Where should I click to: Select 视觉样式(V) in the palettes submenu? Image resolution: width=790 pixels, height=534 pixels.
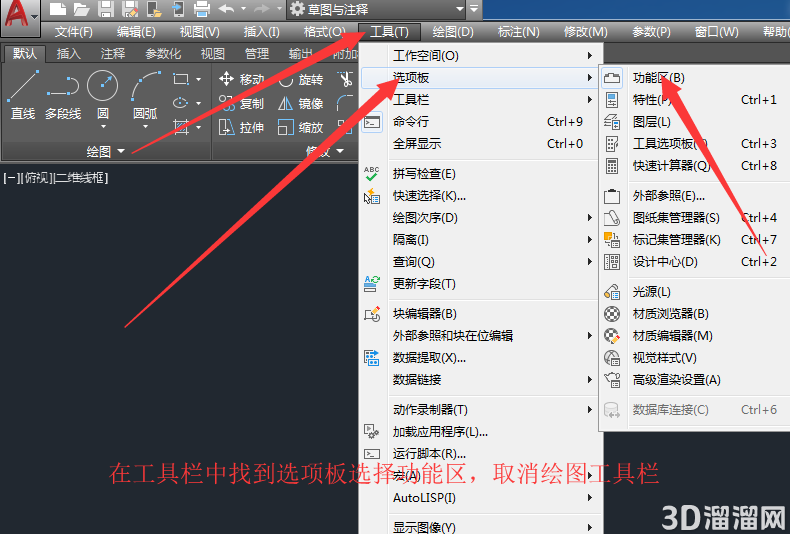pos(695,358)
